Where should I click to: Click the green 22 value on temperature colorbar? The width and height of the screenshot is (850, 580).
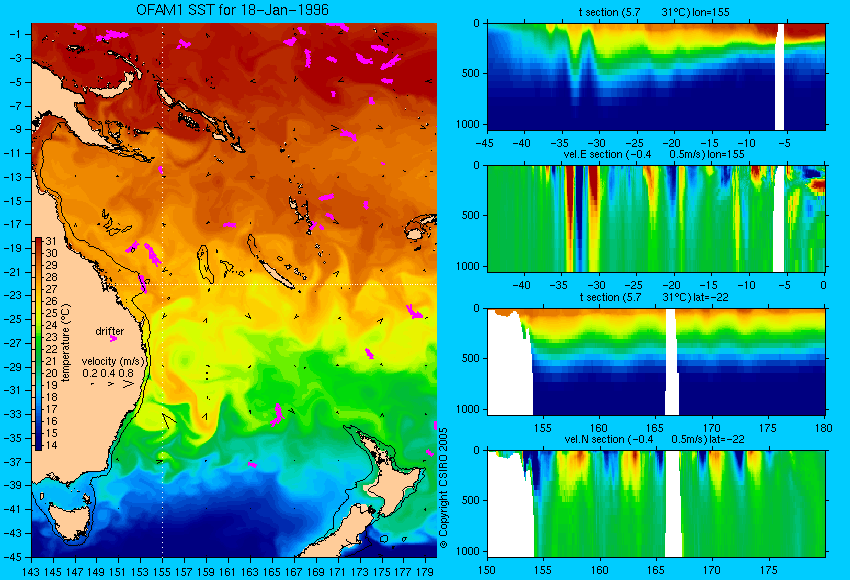(51, 349)
